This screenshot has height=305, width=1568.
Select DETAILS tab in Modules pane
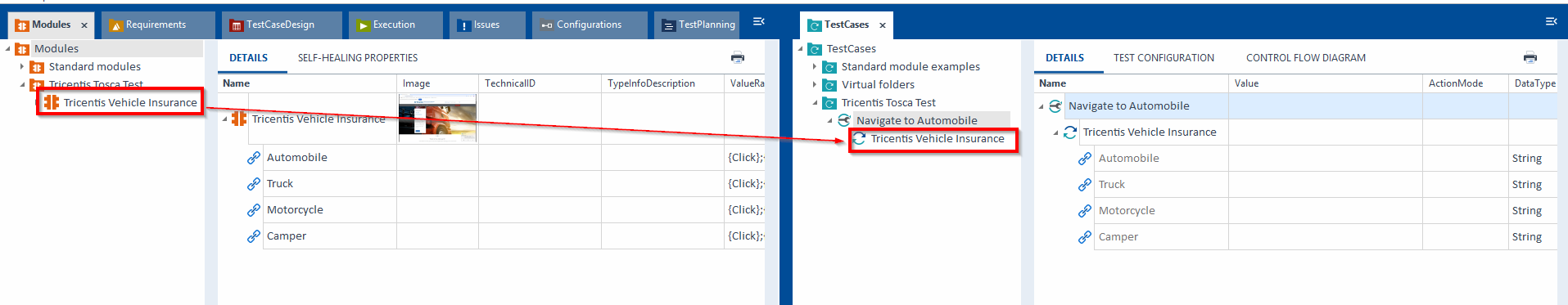(x=248, y=58)
